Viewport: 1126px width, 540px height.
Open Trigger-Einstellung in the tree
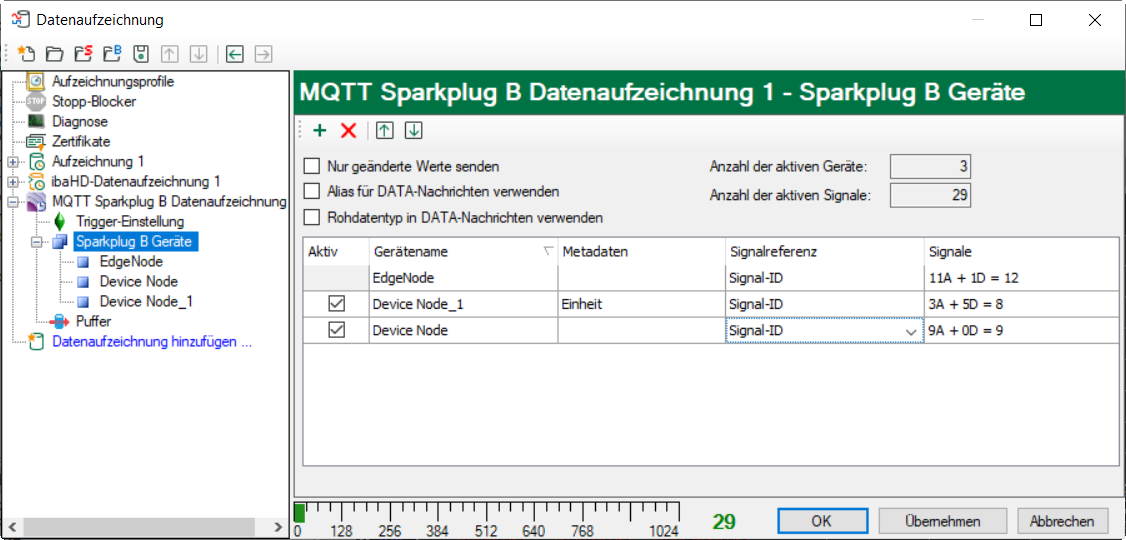130,221
